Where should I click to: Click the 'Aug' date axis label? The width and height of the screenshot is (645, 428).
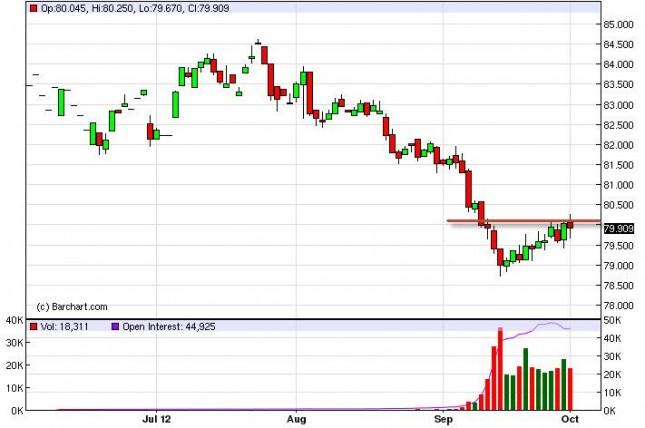point(297,419)
